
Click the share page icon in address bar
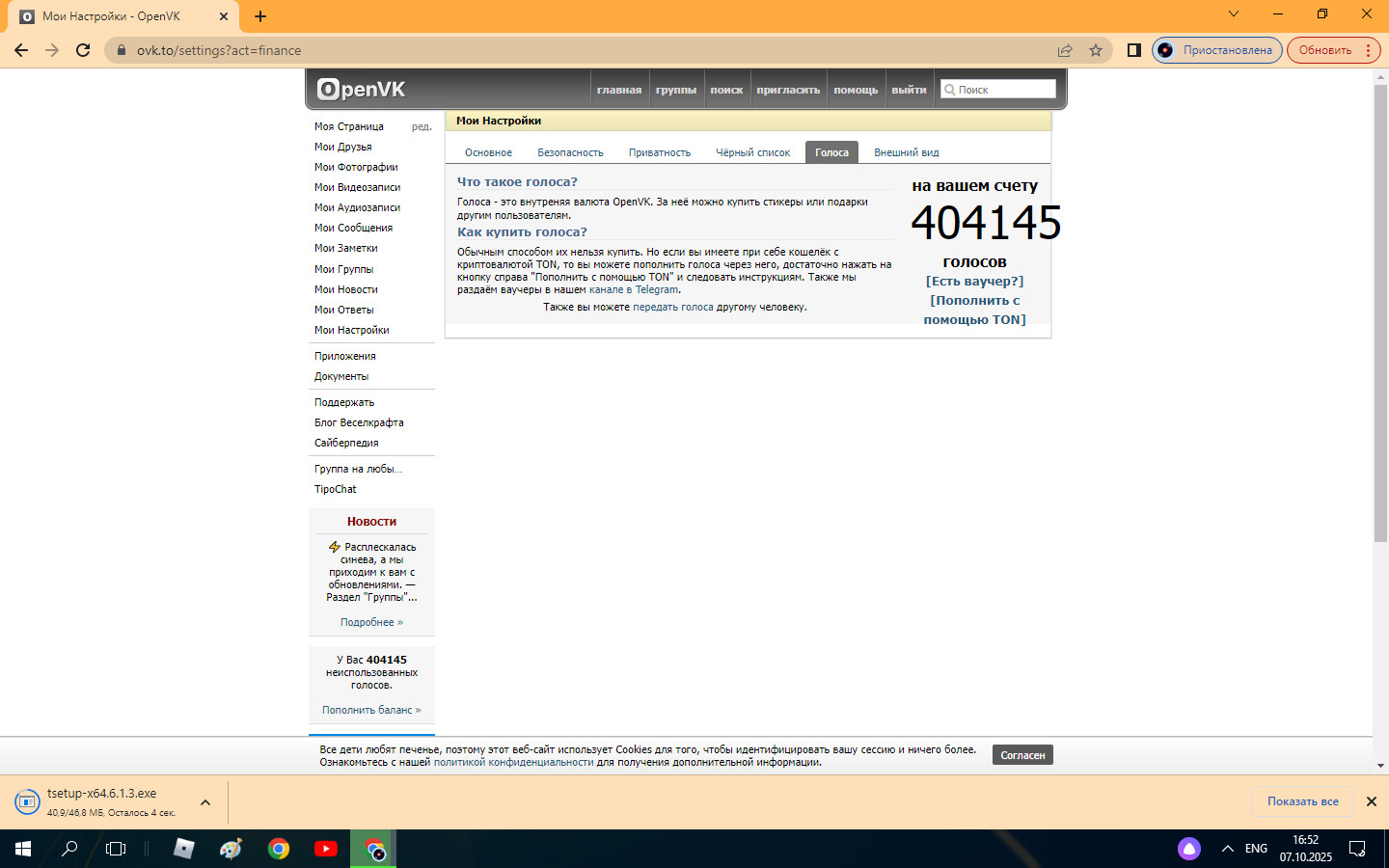coord(1065,50)
